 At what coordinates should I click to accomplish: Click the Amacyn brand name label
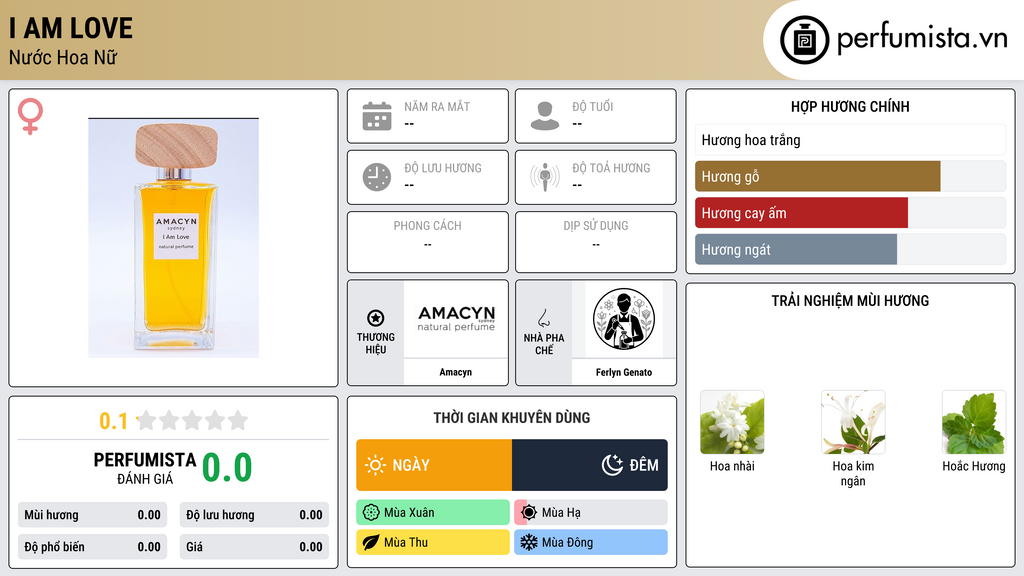point(455,372)
